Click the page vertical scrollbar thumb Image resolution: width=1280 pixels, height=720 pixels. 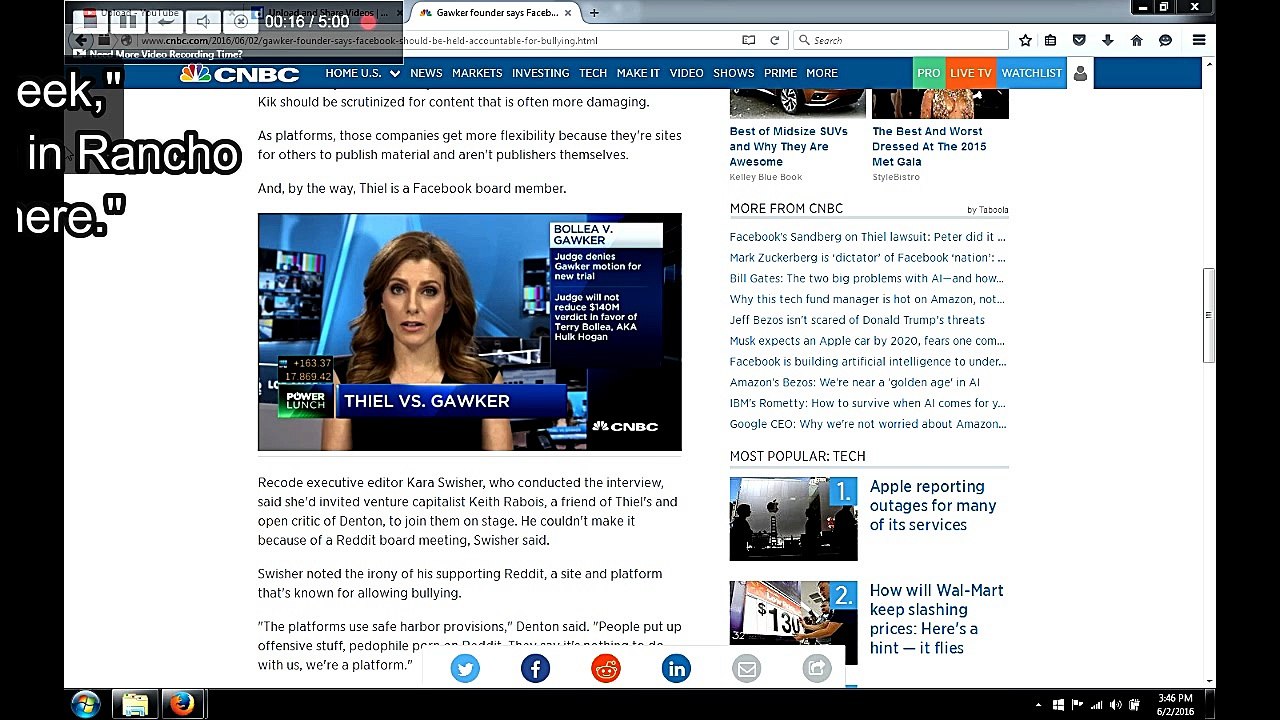point(1208,316)
